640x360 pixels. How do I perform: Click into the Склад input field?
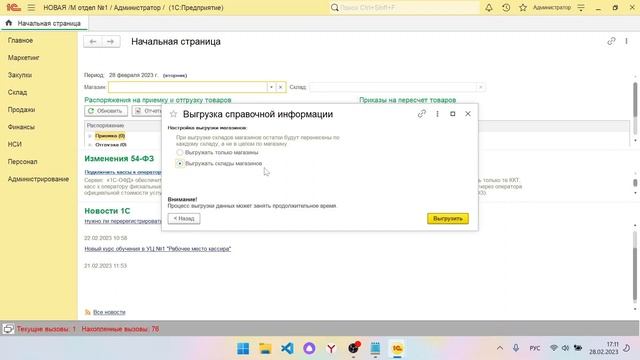[x=393, y=87]
